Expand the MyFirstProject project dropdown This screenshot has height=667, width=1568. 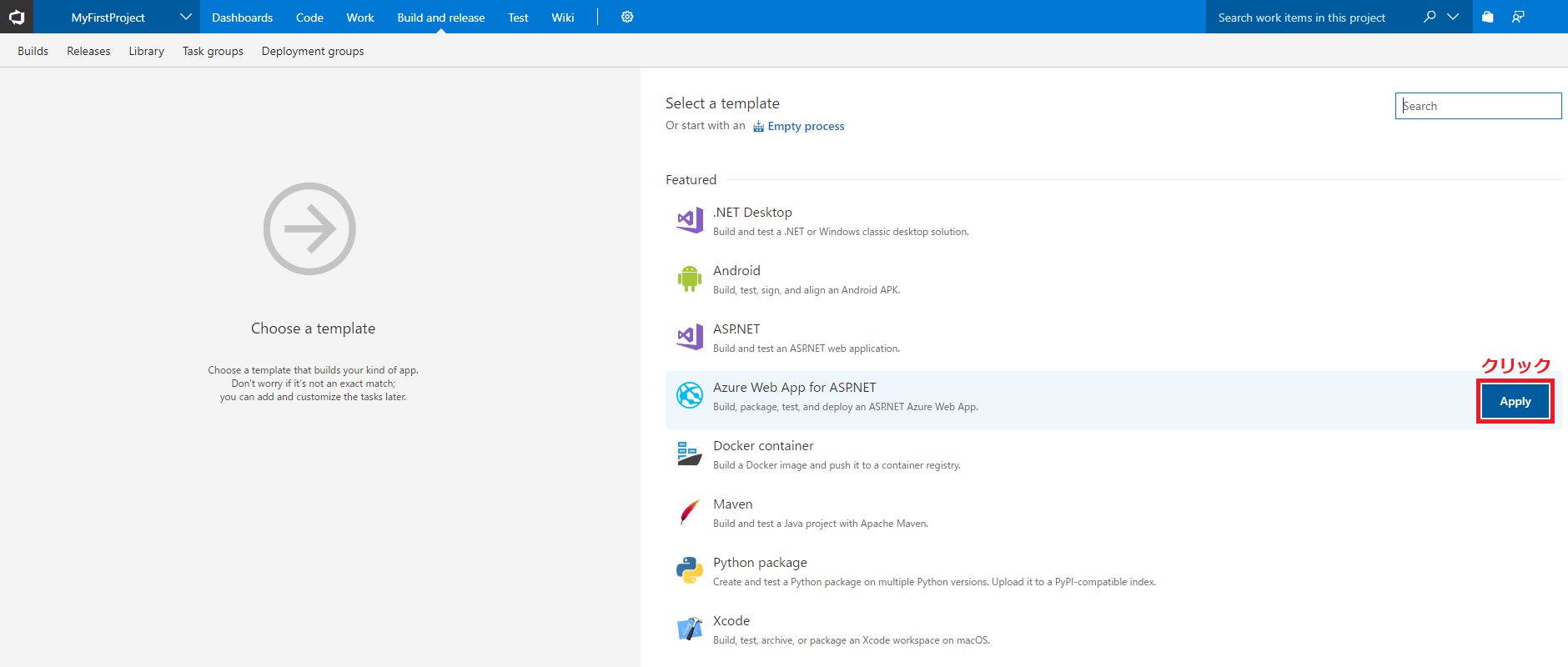(x=185, y=17)
